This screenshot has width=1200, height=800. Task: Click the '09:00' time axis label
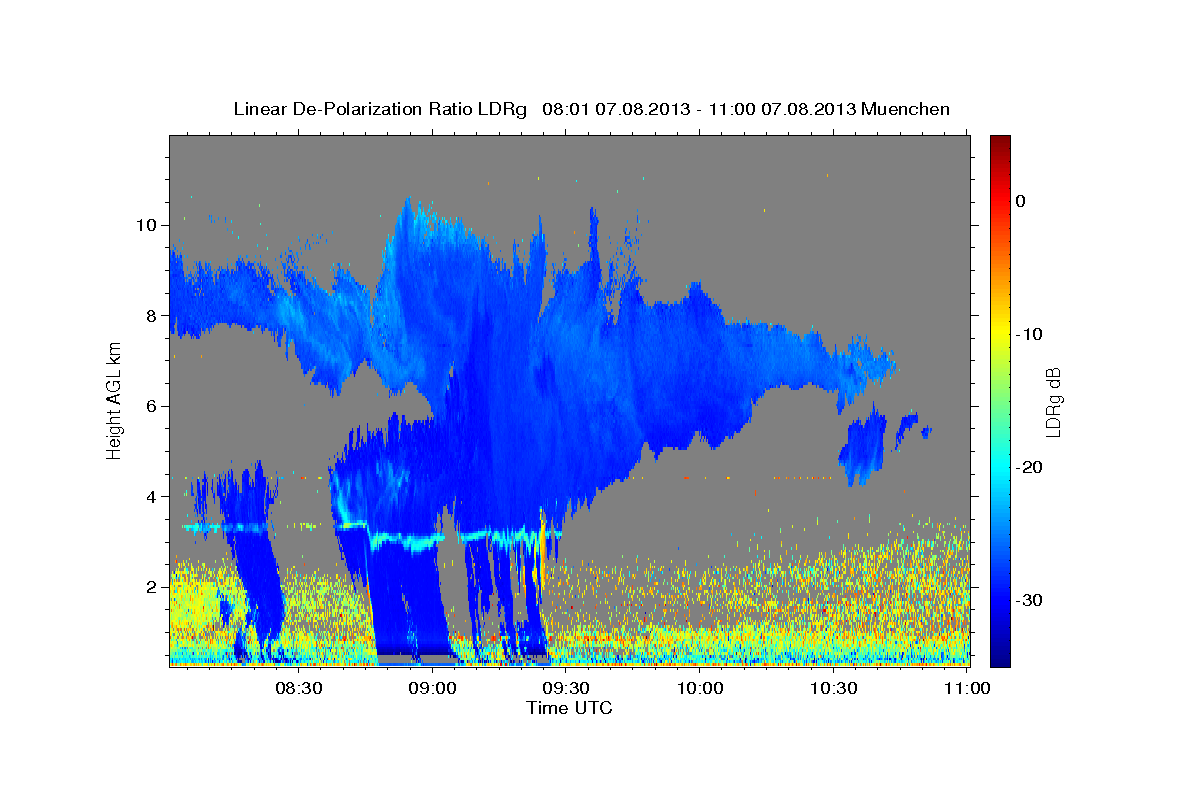tap(433, 688)
